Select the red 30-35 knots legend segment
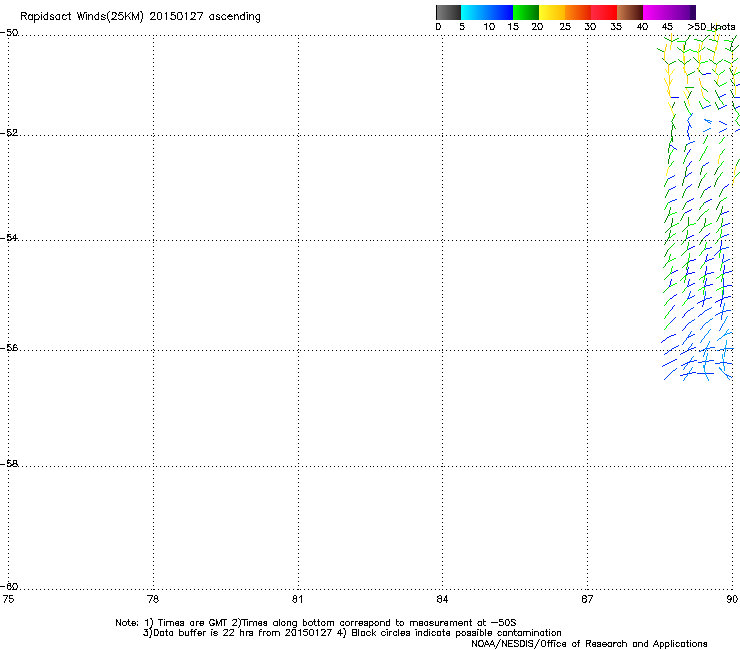The height and width of the screenshot is (650, 740). tap(604, 12)
